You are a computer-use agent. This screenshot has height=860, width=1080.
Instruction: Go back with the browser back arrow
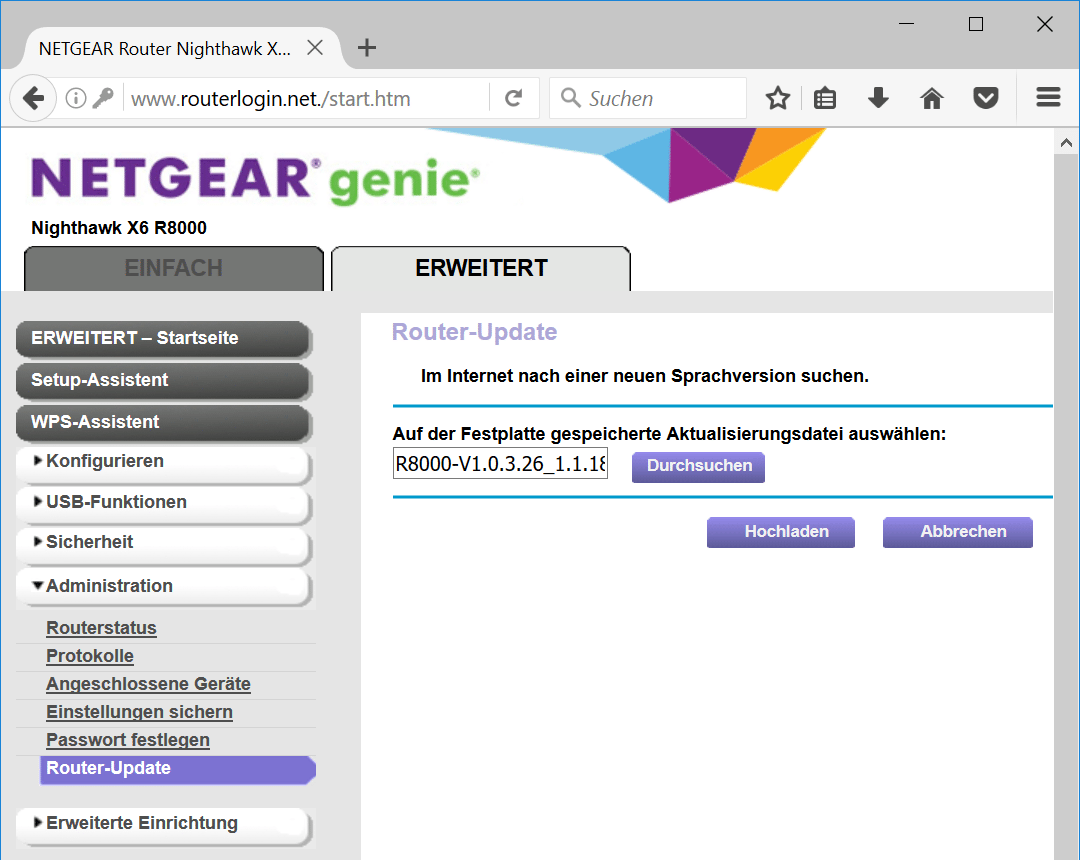33,98
